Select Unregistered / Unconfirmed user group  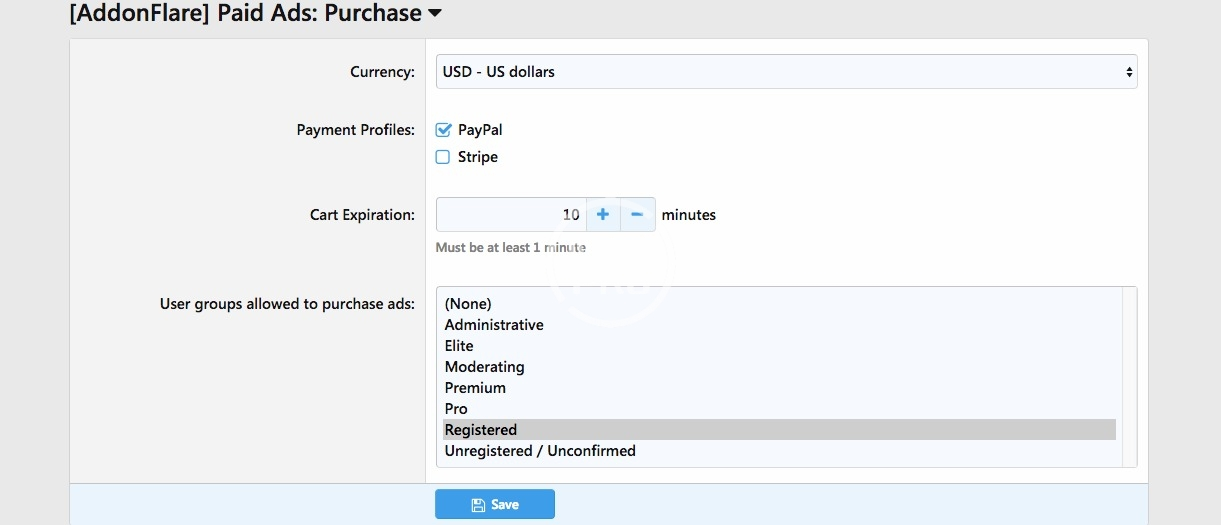coord(540,451)
